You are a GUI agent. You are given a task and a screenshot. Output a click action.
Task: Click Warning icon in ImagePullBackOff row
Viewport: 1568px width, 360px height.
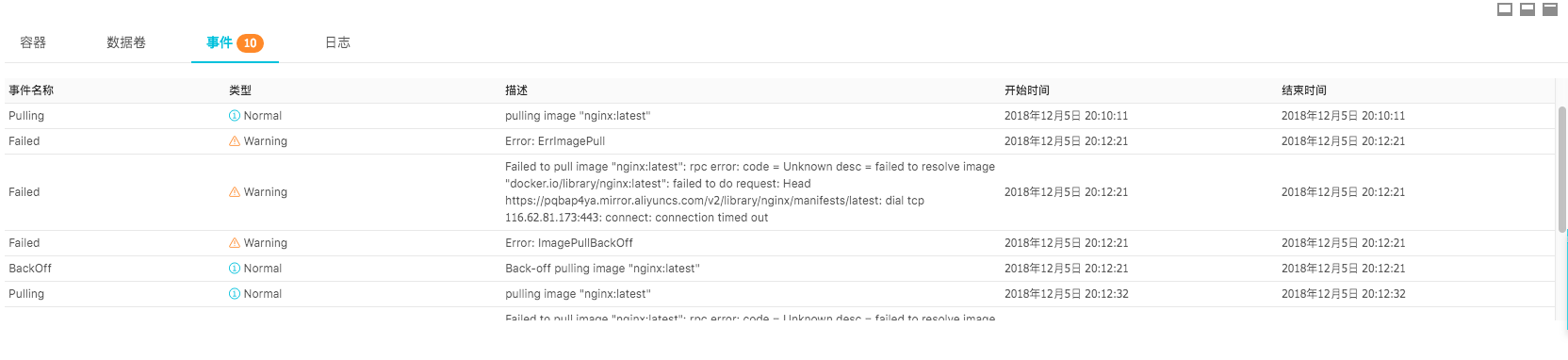click(235, 243)
